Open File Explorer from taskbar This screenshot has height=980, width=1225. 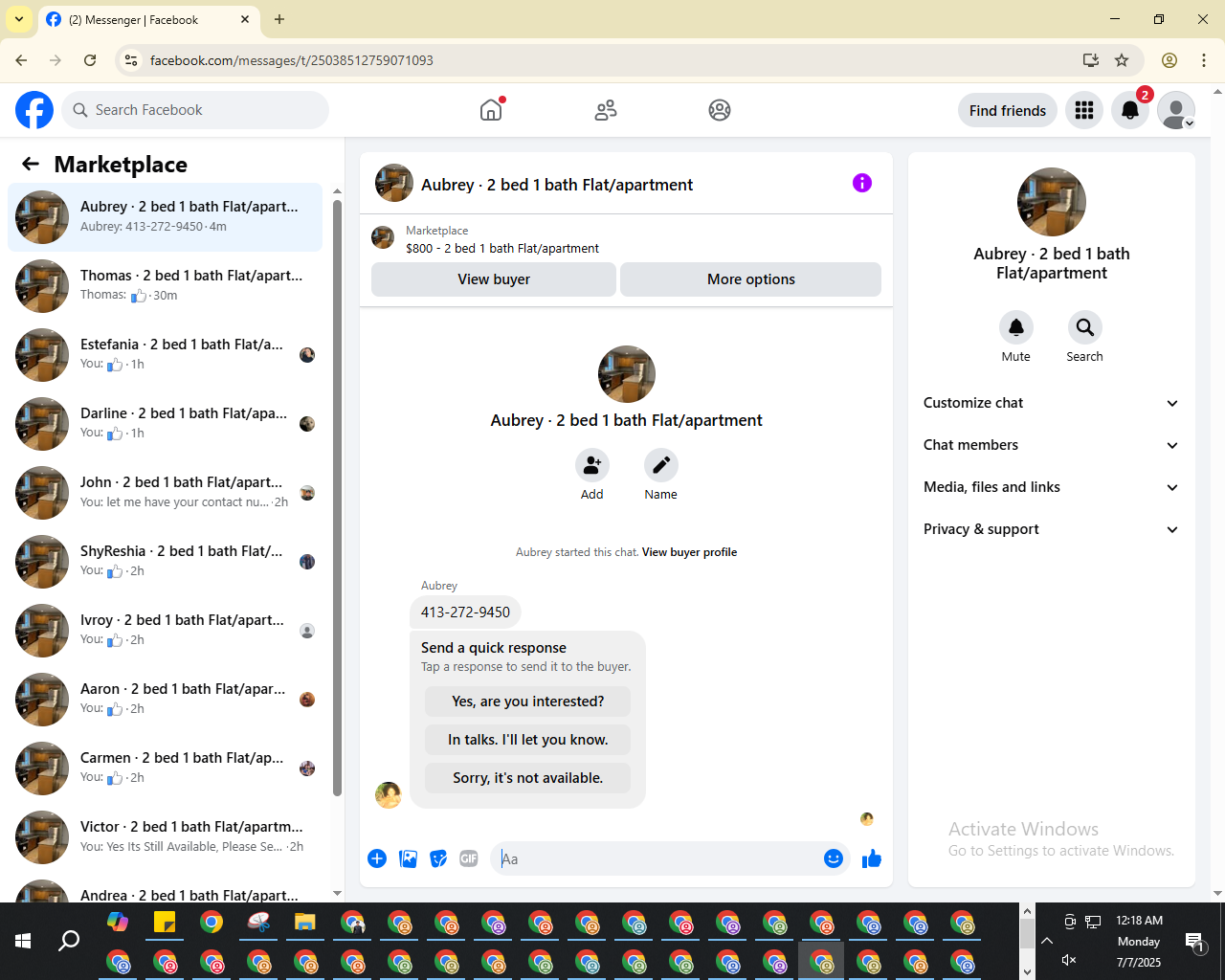click(305, 923)
